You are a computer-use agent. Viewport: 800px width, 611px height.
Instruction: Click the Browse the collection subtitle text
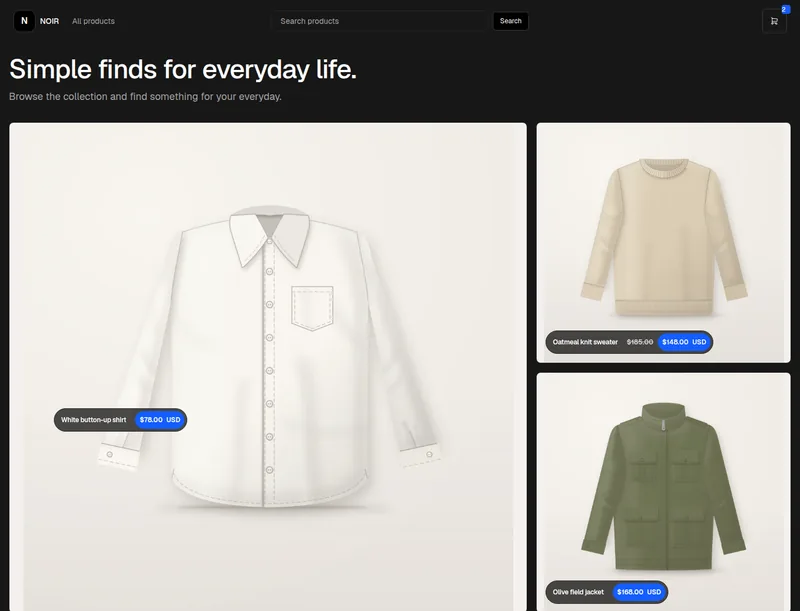point(145,96)
